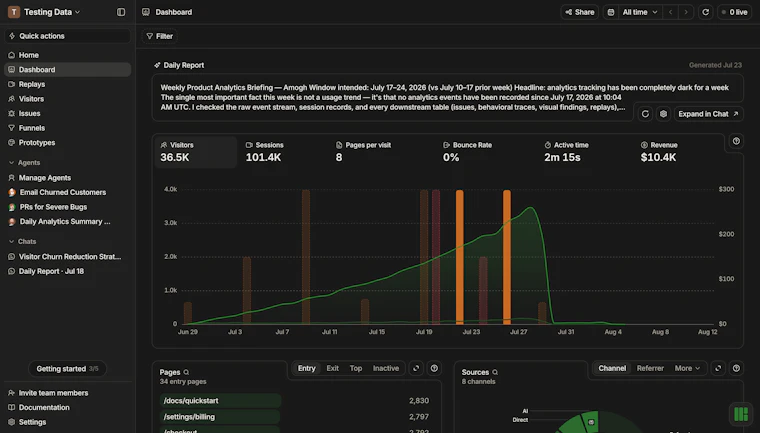Switch Pages panel to Entry tab
Image resolution: width=760 pixels, height=433 pixels.
click(306, 369)
